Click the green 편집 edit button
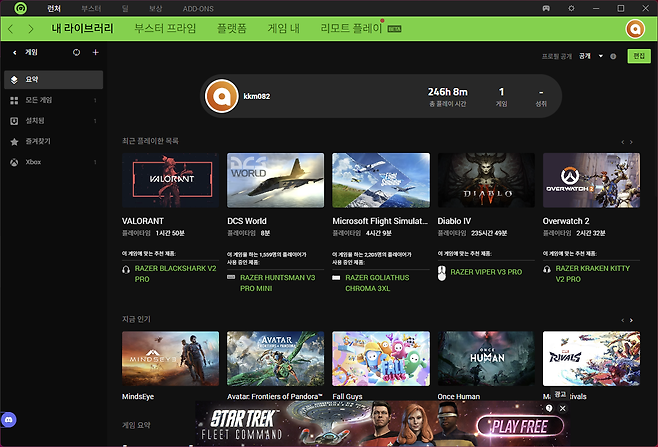Viewport: 658px width, 447px height. click(x=637, y=57)
